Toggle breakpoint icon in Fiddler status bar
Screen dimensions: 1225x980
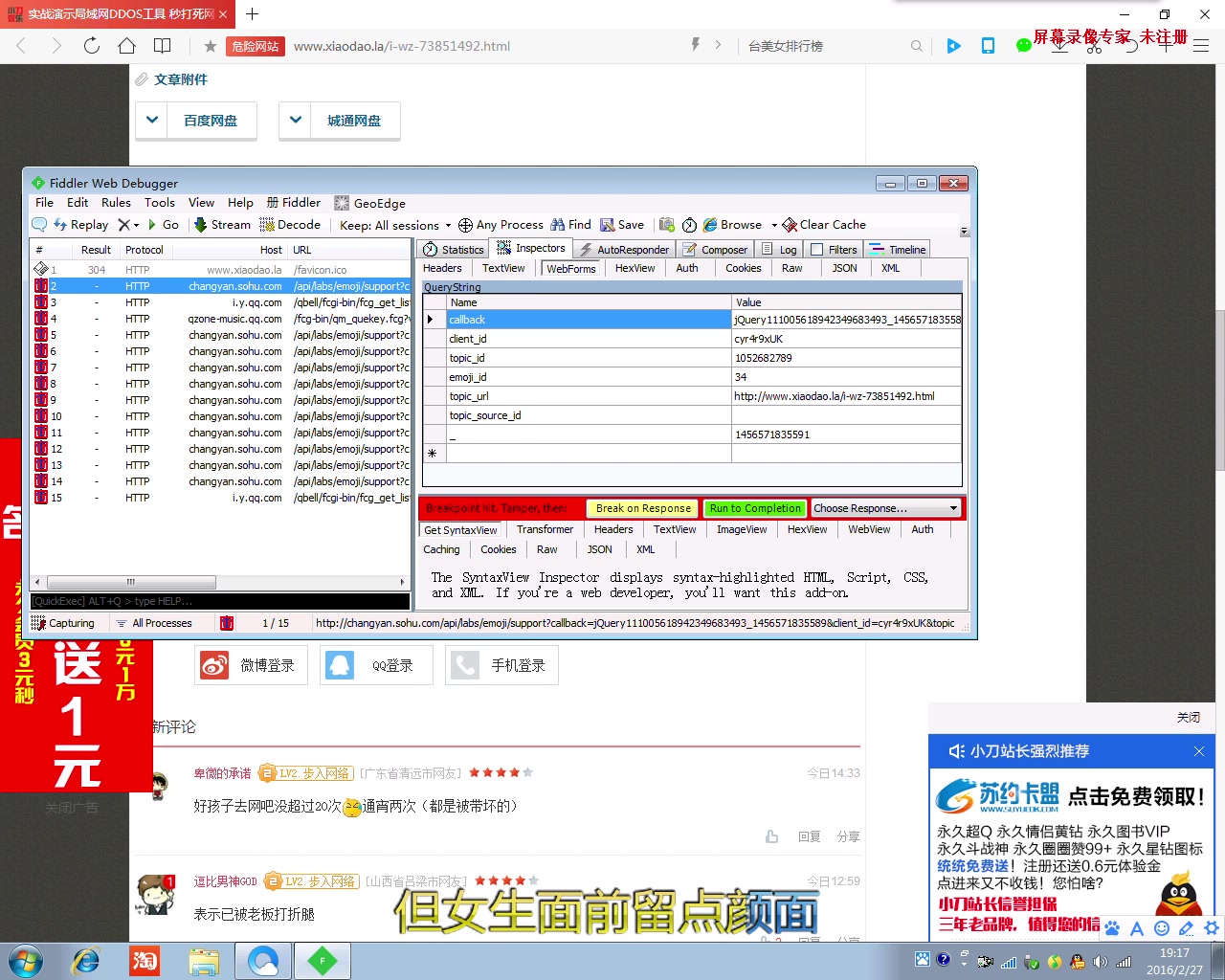227,623
